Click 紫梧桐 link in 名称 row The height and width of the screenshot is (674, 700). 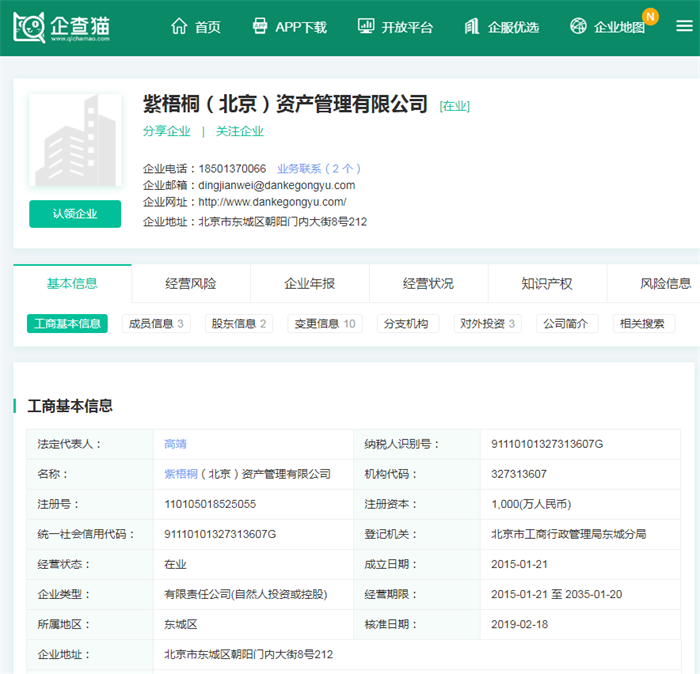tap(181, 474)
